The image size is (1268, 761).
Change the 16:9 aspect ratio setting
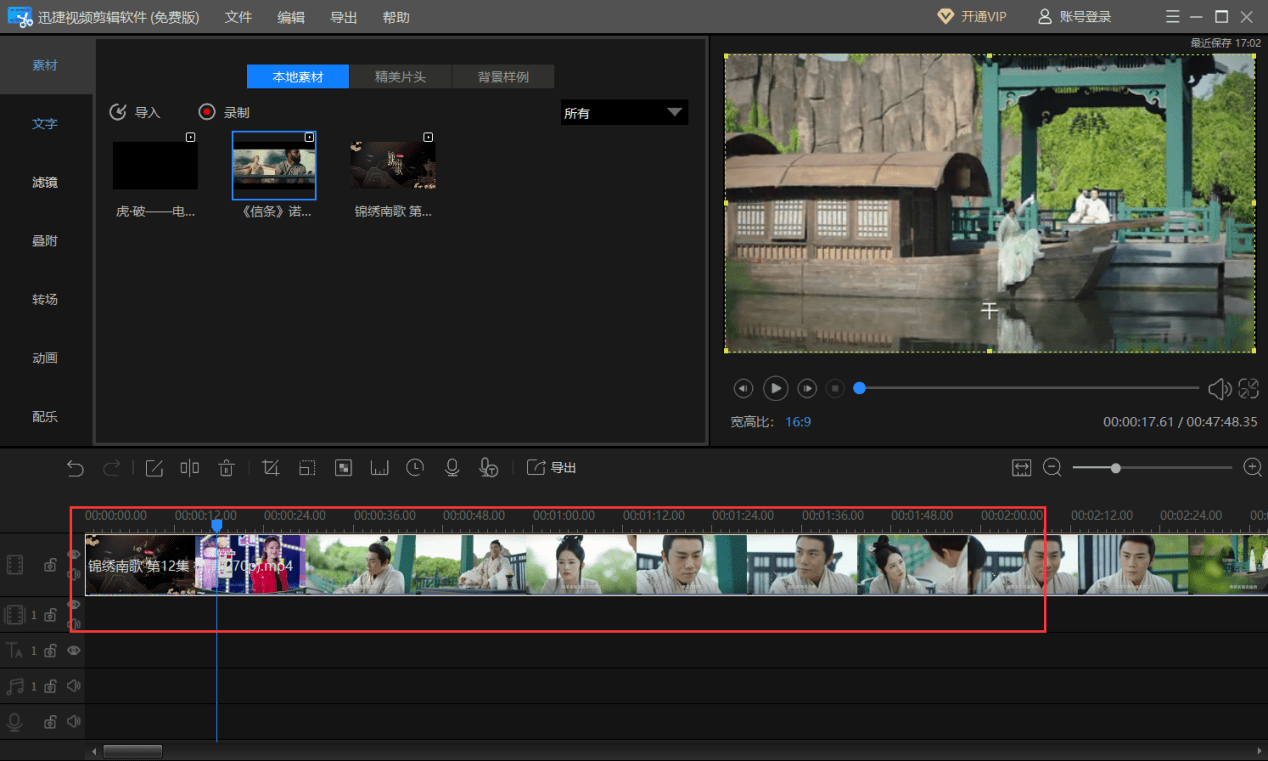point(798,422)
